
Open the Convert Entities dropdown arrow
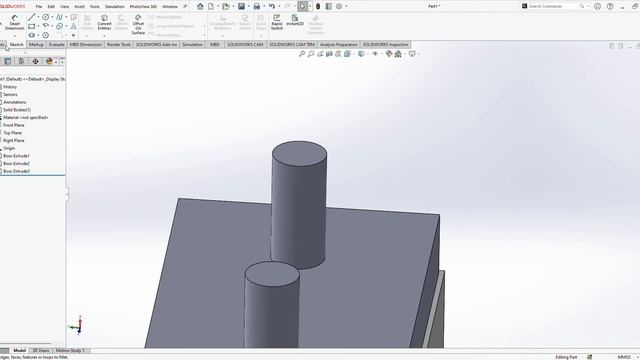pos(104,36)
